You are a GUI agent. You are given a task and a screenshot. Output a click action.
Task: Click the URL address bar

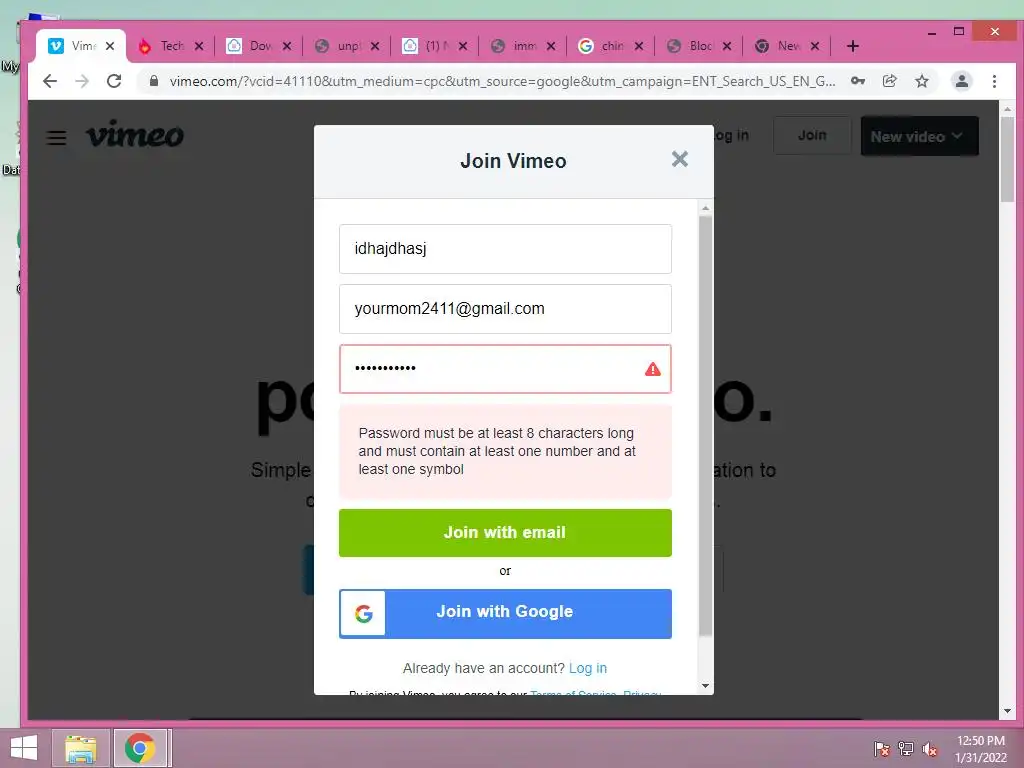(x=502, y=81)
